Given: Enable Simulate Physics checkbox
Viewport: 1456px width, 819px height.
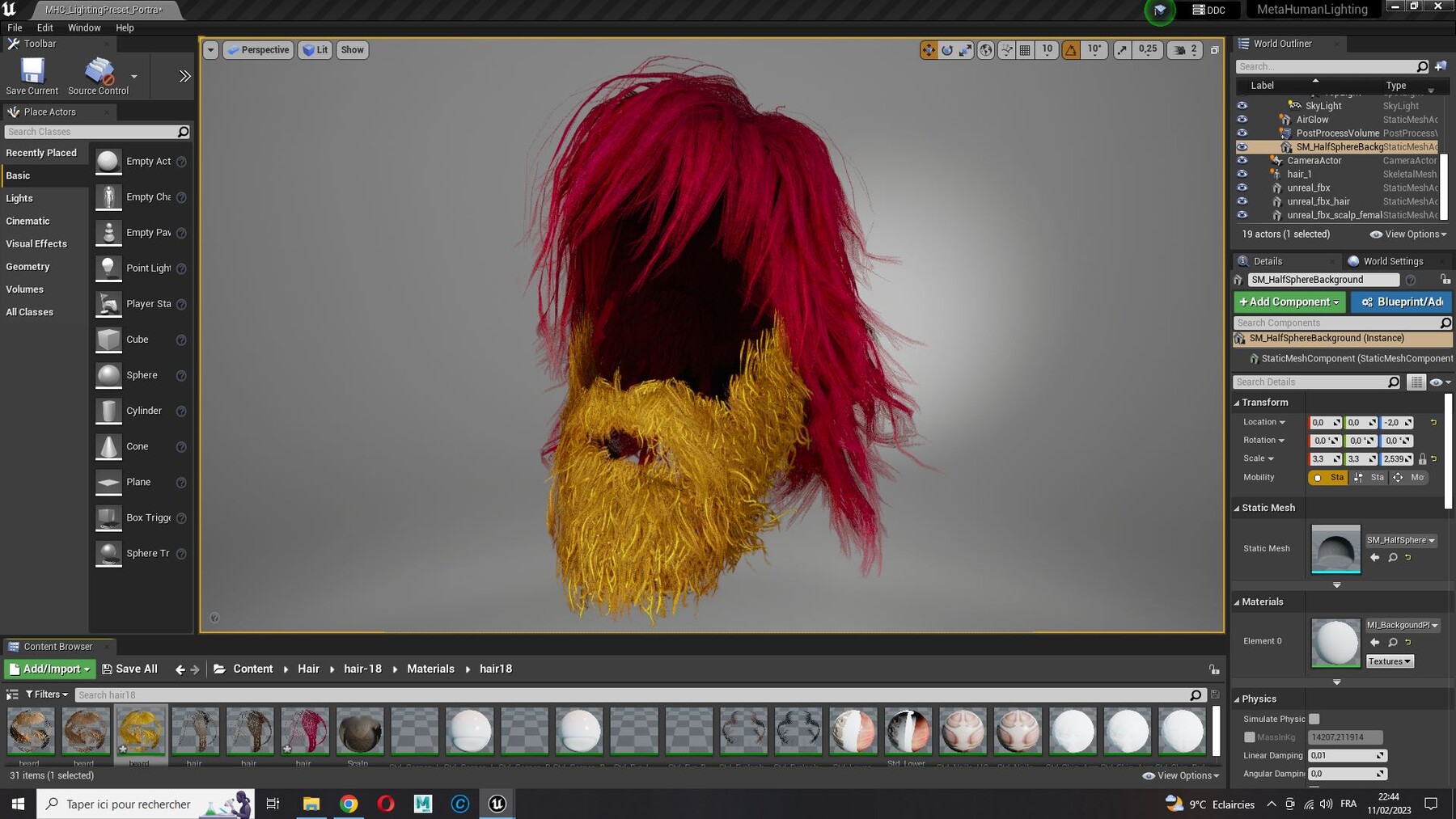Looking at the screenshot, I should (x=1314, y=719).
